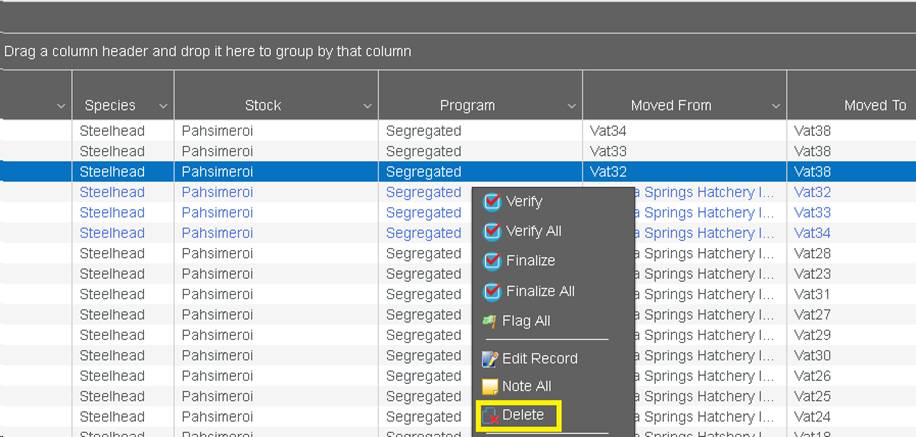916x437 pixels.
Task: Click the yellow Note All icon
Action: (x=490, y=387)
